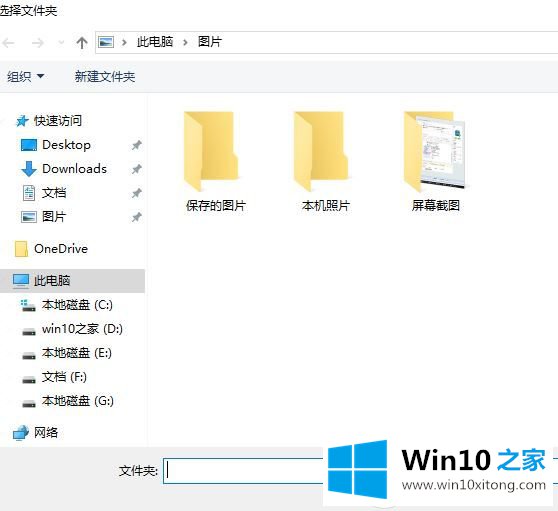Viewport: 558px width, 511px height.
Task: Open Desktop in the sidebar
Action: point(66,145)
